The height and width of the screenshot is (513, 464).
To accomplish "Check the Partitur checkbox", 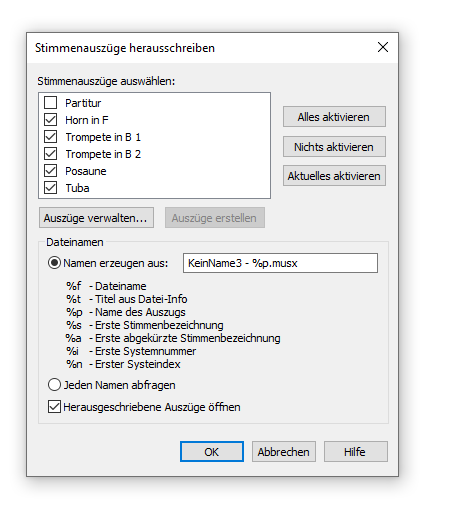I will click(x=51, y=103).
